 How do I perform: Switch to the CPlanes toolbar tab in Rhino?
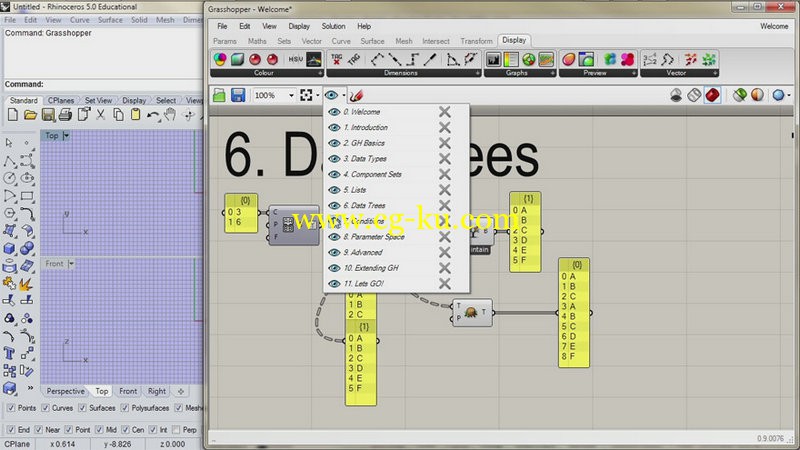(61, 101)
